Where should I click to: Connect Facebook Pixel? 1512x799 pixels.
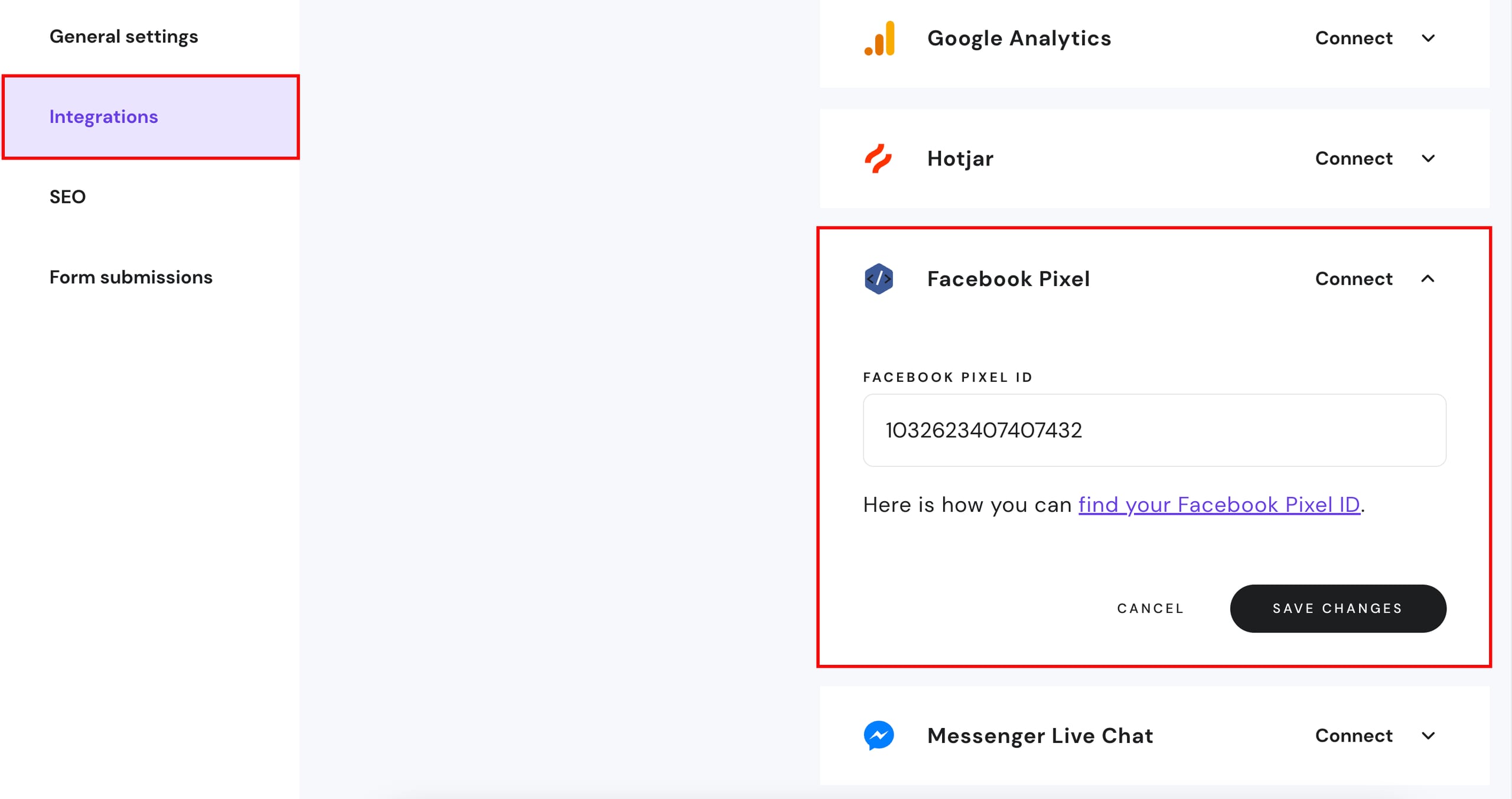(1354, 278)
